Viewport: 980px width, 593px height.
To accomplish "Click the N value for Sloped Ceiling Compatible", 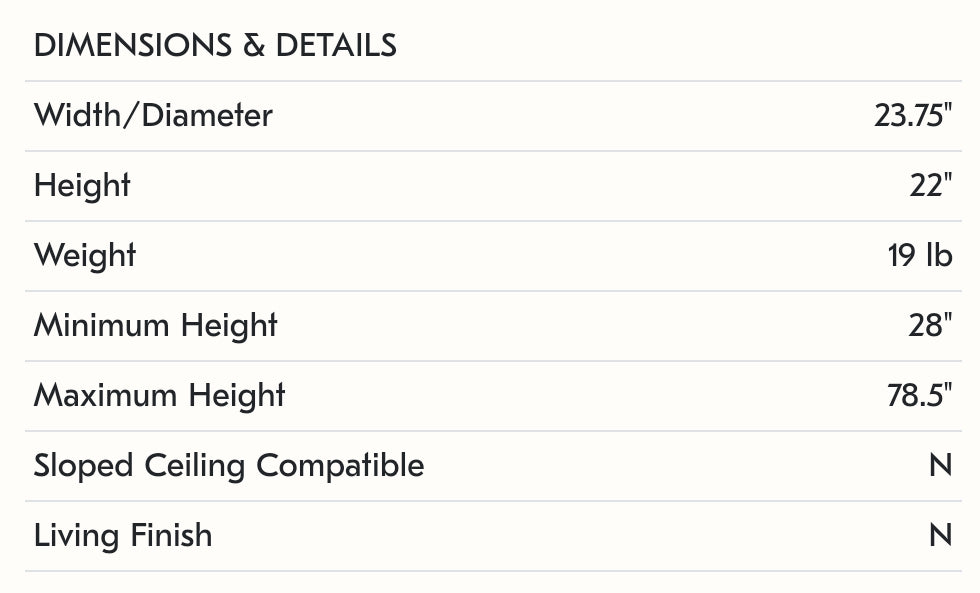I will tap(940, 466).
